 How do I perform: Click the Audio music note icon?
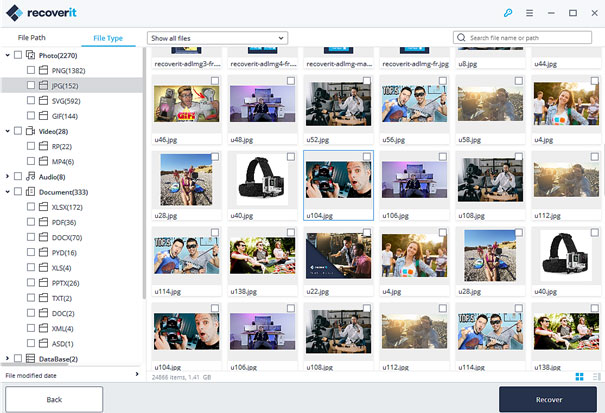point(30,176)
